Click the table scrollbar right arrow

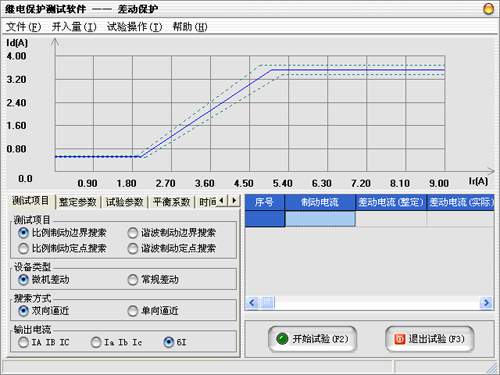click(486, 303)
